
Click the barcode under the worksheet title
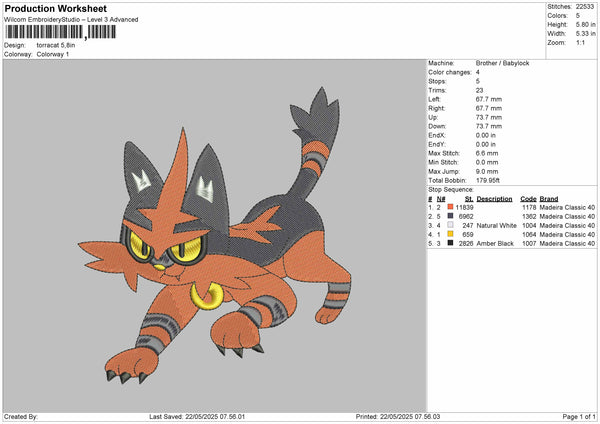pos(60,32)
